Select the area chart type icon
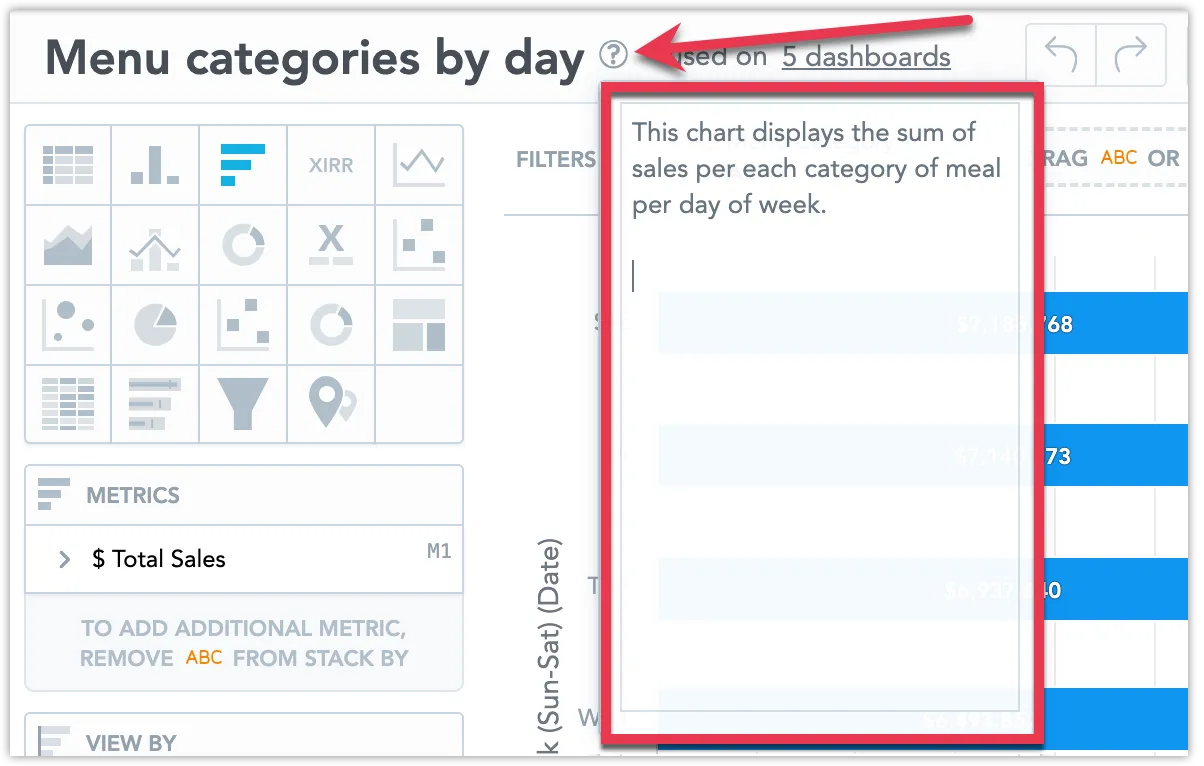Viewport: 1204px width, 766px height. point(67,245)
